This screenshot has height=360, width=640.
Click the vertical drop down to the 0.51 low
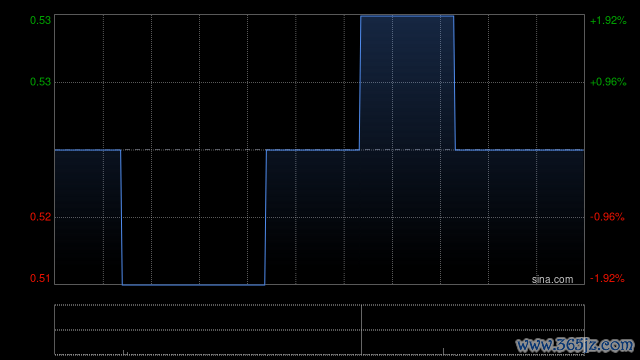click(x=122, y=217)
